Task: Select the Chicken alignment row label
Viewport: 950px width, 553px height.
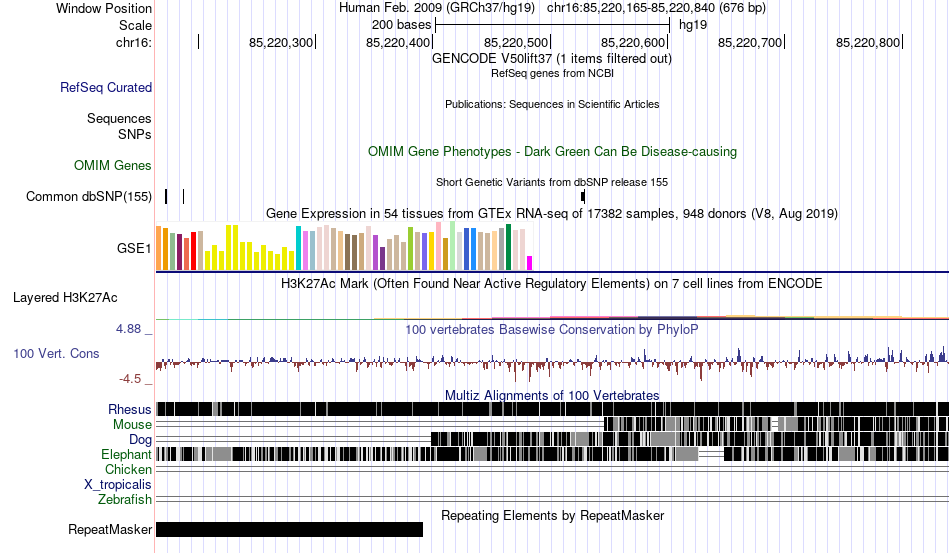Action: click(x=128, y=469)
